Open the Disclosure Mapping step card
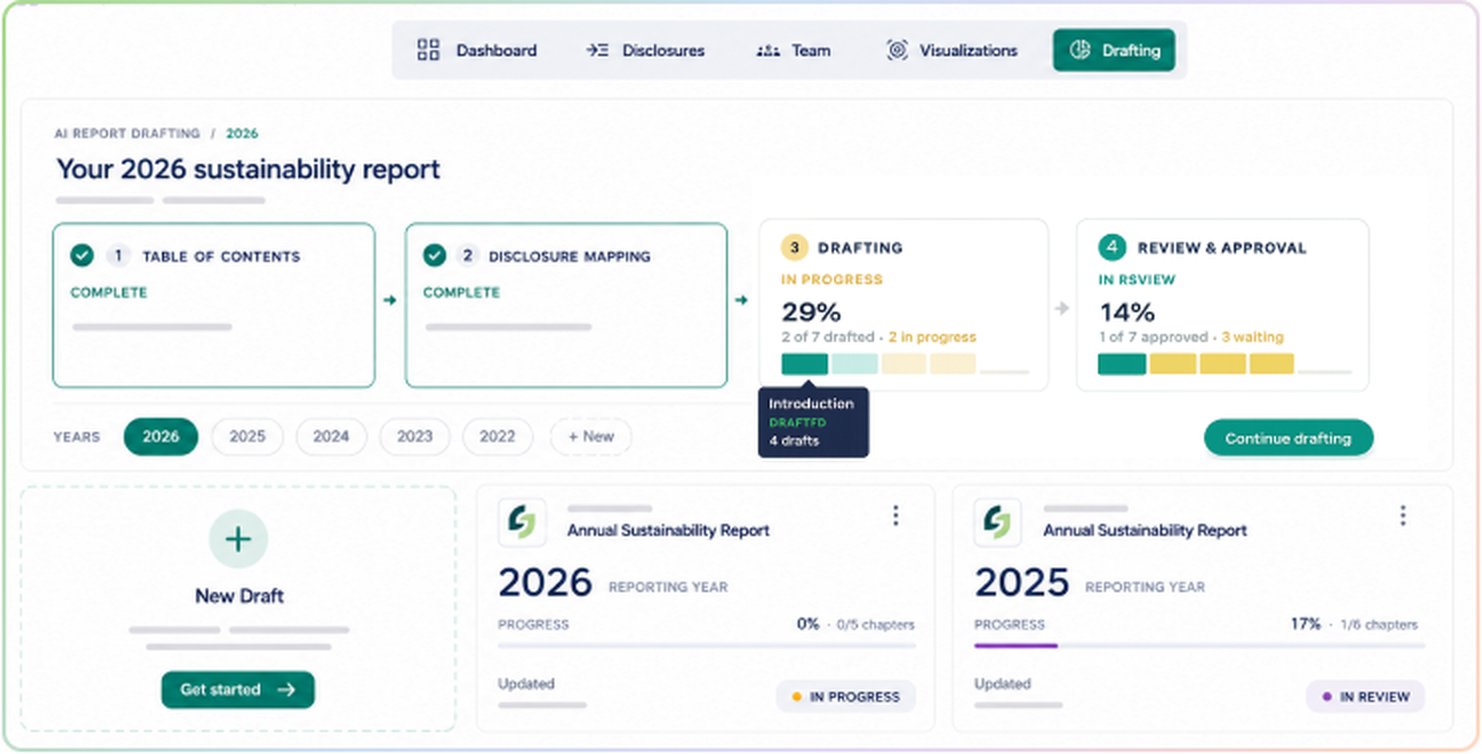The width and height of the screenshot is (1482, 754). (566, 305)
